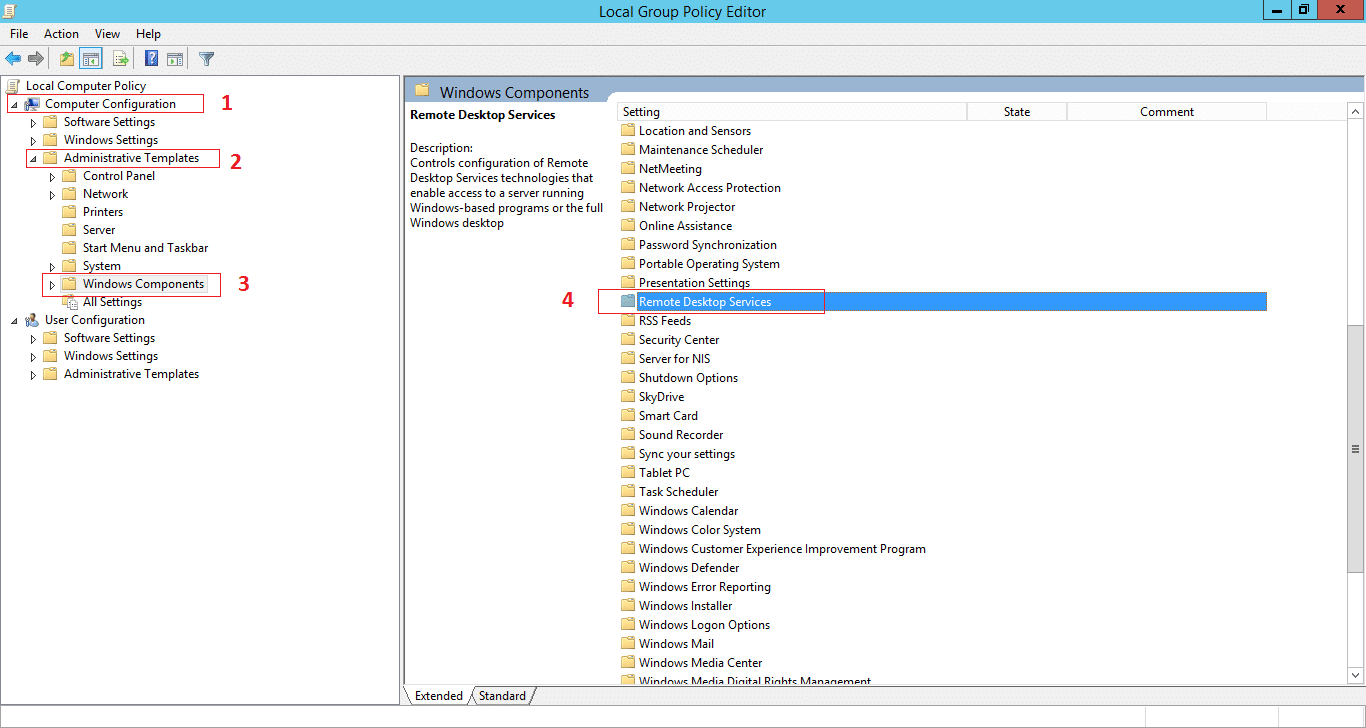Select "Windows Logon Options" in the list
This screenshot has width=1366, height=728.
[x=705, y=625]
